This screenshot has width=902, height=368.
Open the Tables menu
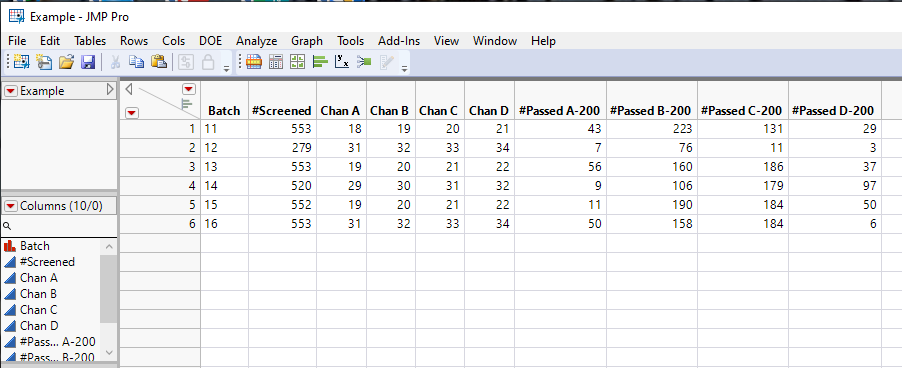(90, 41)
